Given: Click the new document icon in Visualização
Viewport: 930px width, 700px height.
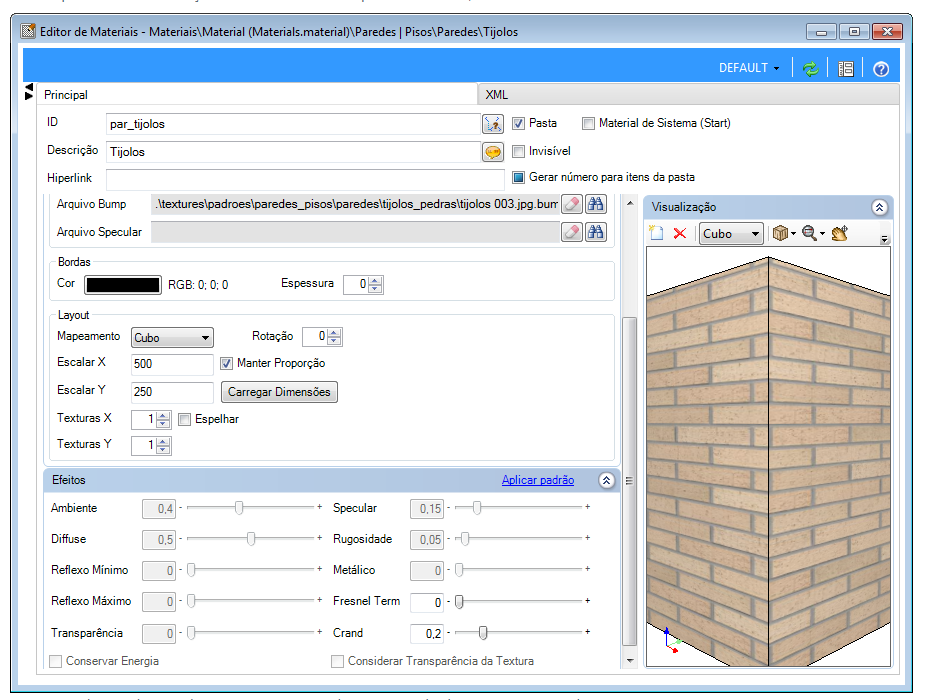Looking at the screenshot, I should (657, 233).
